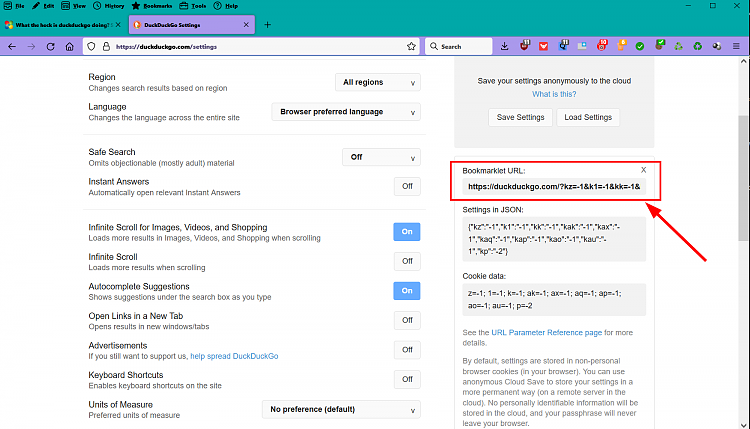750x429 pixels.
Task: Click the browser Search box
Action: click(459, 46)
